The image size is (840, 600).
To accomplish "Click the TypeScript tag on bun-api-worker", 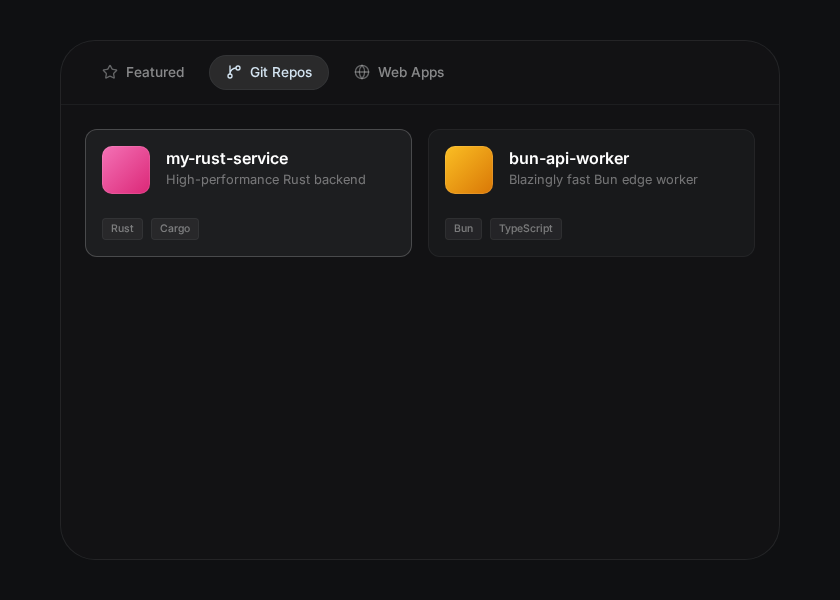I will tap(525, 228).
